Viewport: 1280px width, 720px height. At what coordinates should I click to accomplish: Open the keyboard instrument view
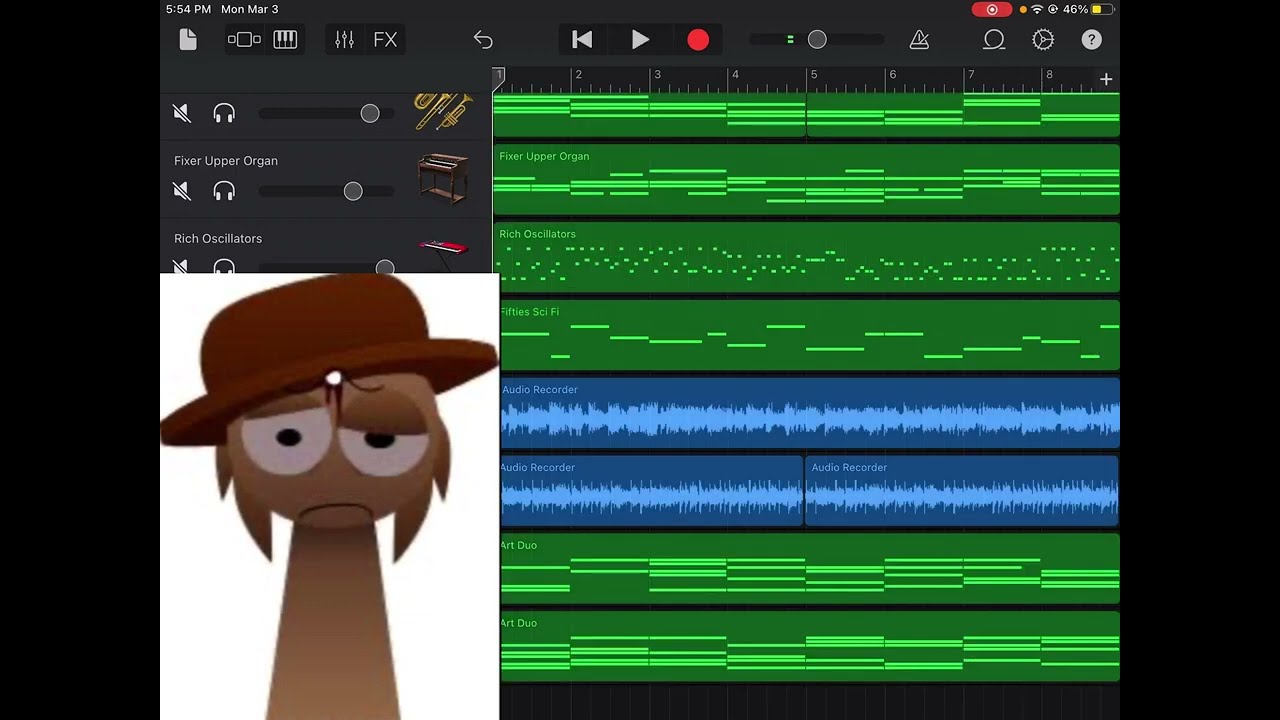[x=285, y=40]
